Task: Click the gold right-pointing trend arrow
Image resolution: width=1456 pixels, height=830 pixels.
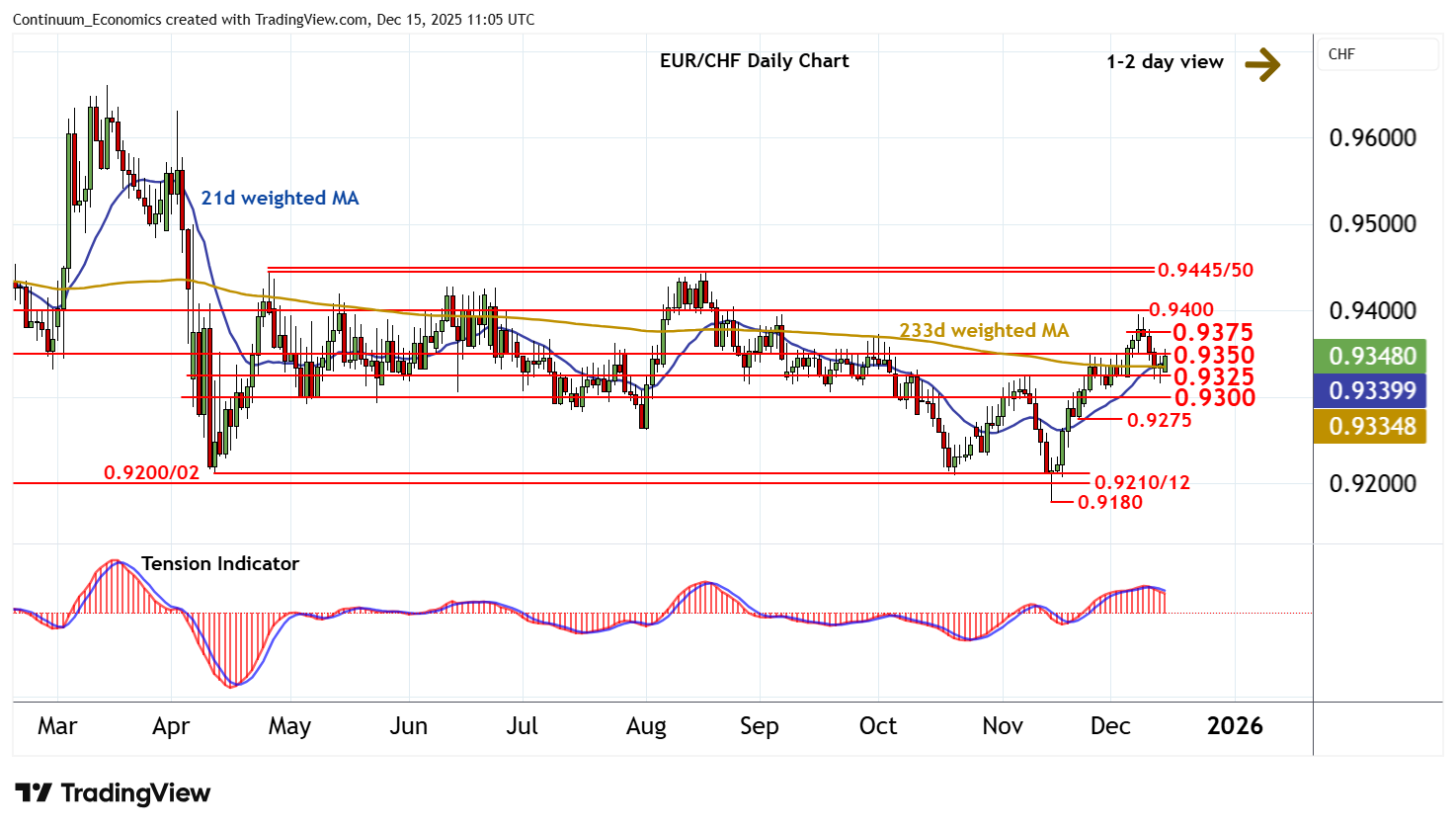Action: point(1261,65)
